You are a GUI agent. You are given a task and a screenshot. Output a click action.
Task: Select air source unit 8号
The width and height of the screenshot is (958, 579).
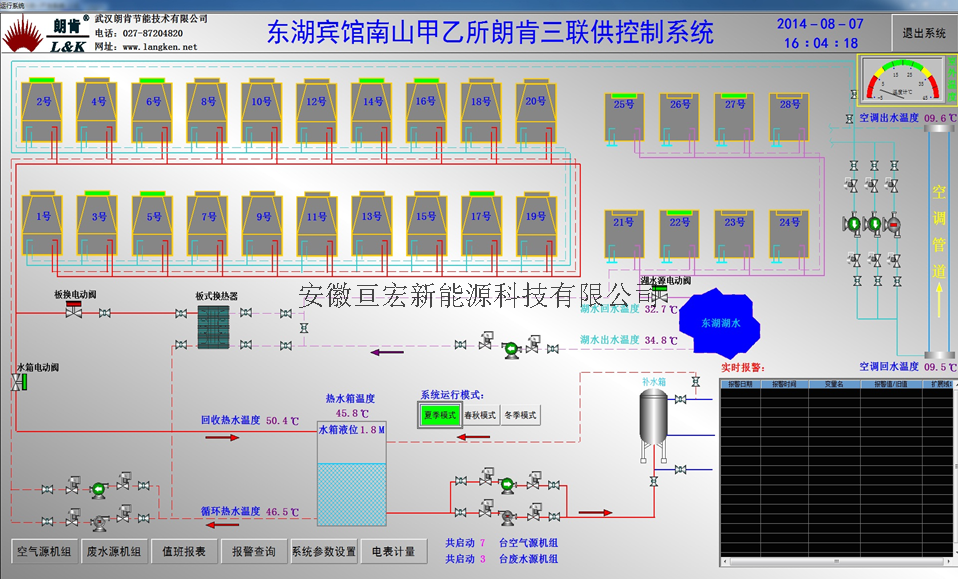pyautogui.click(x=207, y=110)
